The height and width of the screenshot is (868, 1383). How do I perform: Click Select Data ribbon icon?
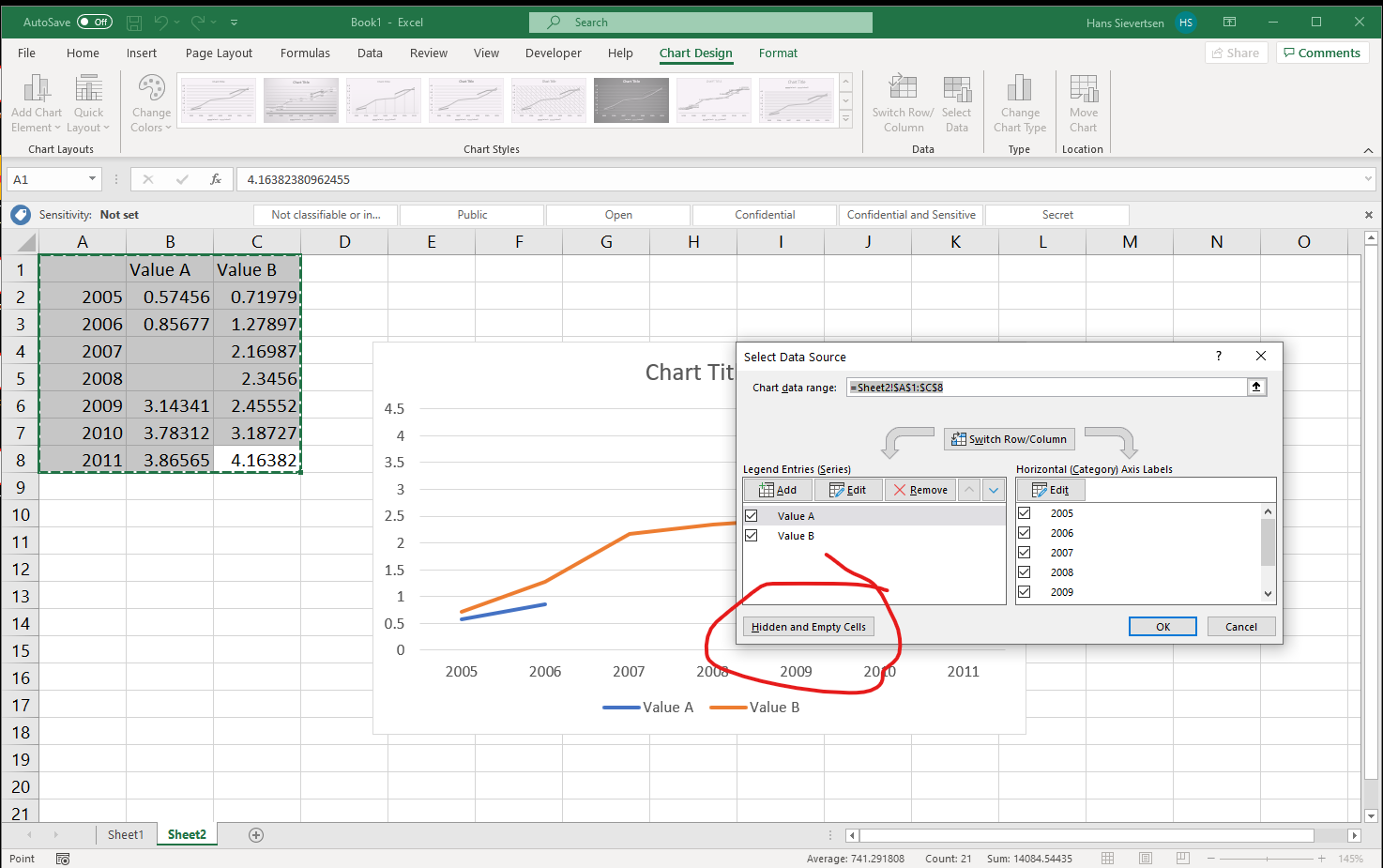coord(957,104)
